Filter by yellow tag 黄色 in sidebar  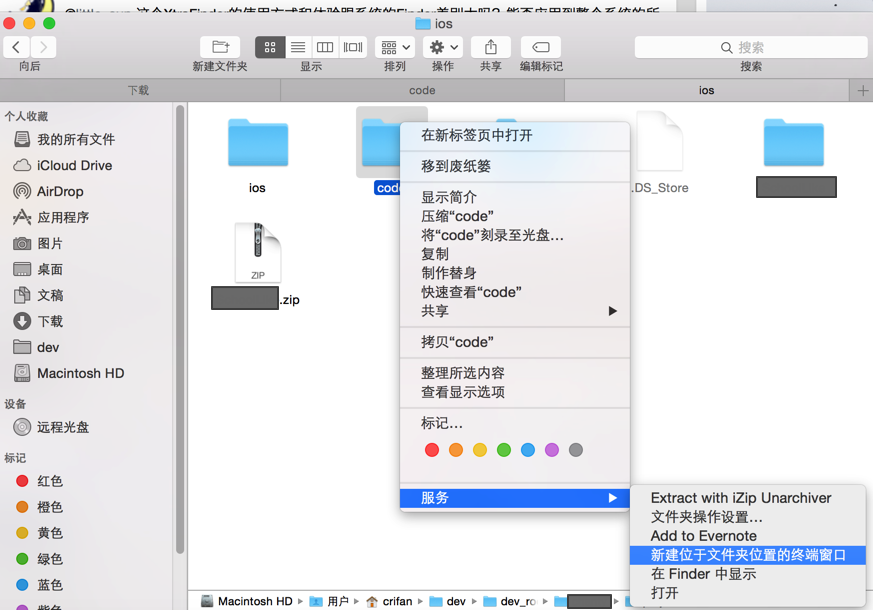point(50,533)
